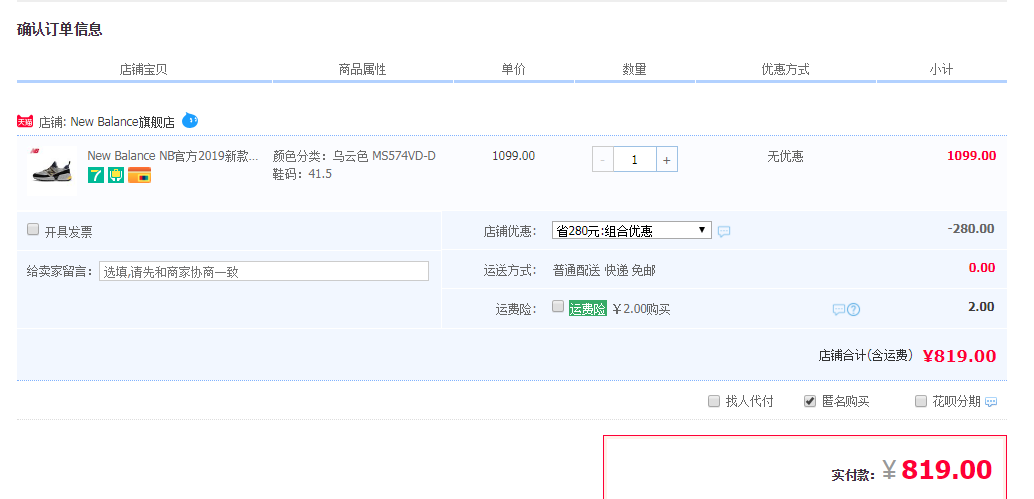Screen dimensions: 1034x499
Task: Click the red subtotal 1099.00
Action: coord(971,156)
